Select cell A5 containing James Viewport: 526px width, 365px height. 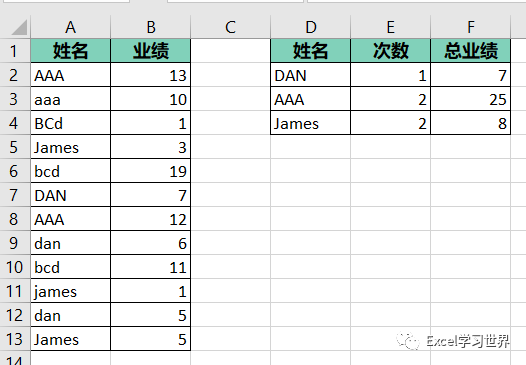pos(70,147)
